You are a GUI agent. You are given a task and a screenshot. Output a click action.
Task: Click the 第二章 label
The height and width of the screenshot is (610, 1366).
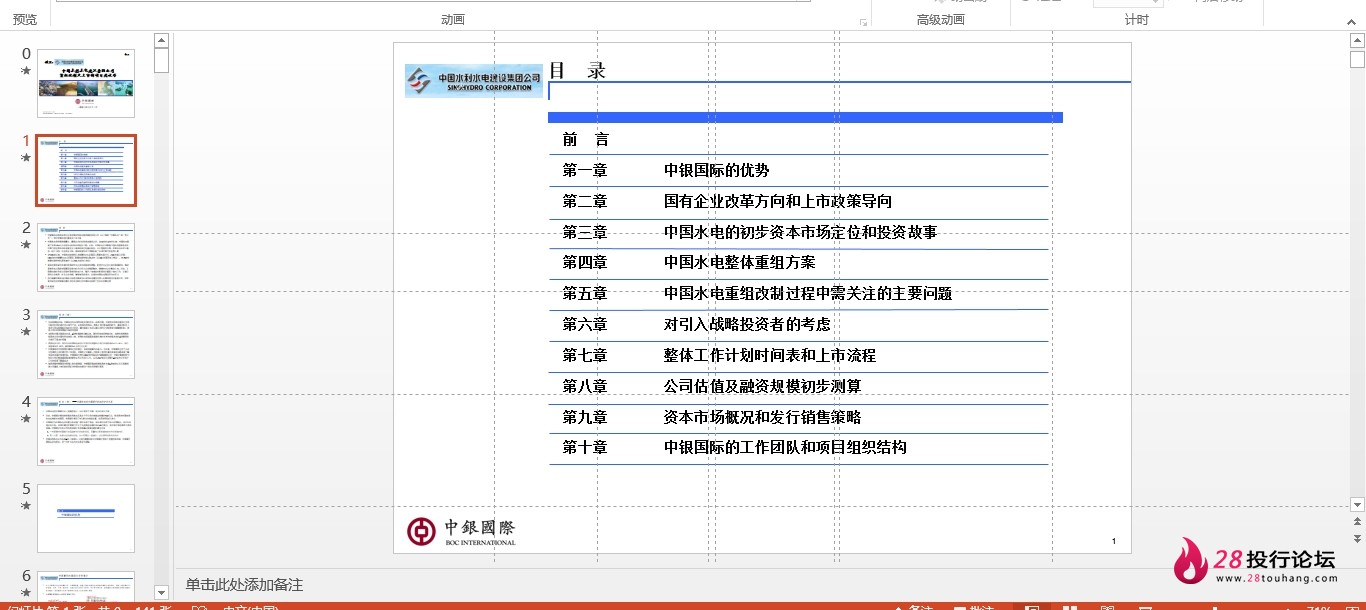coord(585,201)
